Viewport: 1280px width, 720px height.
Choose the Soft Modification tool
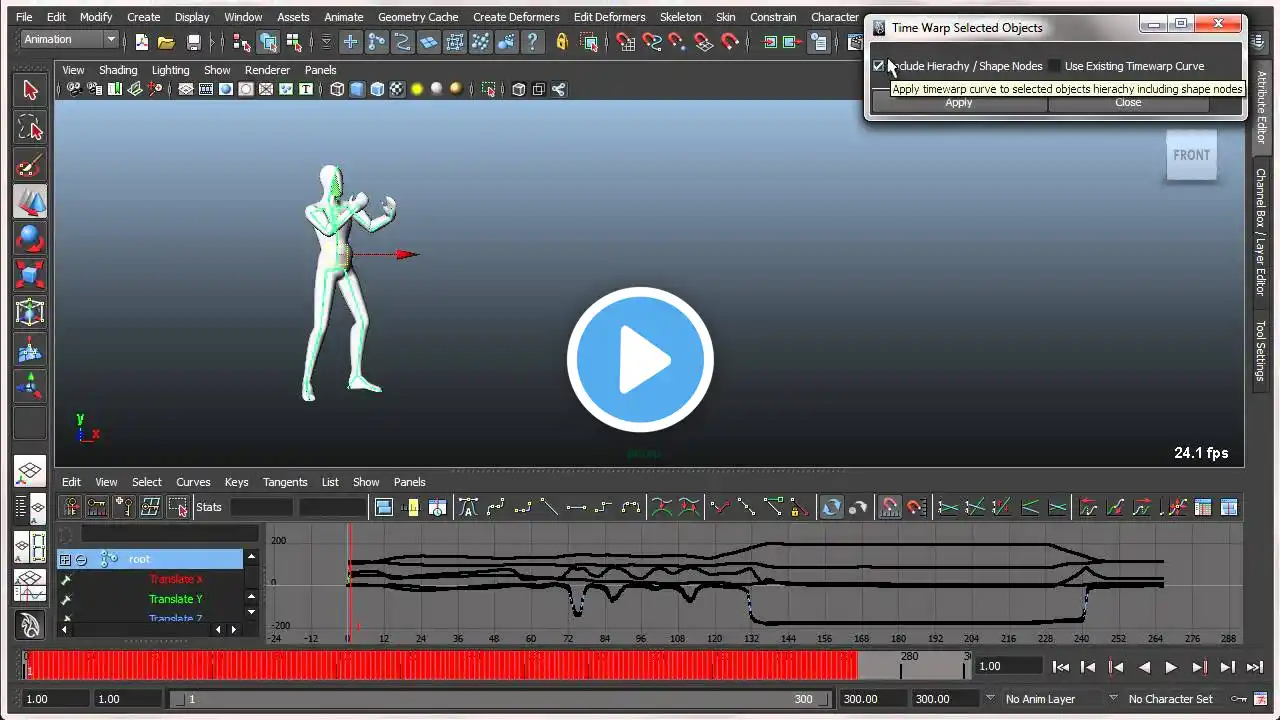coord(30,349)
